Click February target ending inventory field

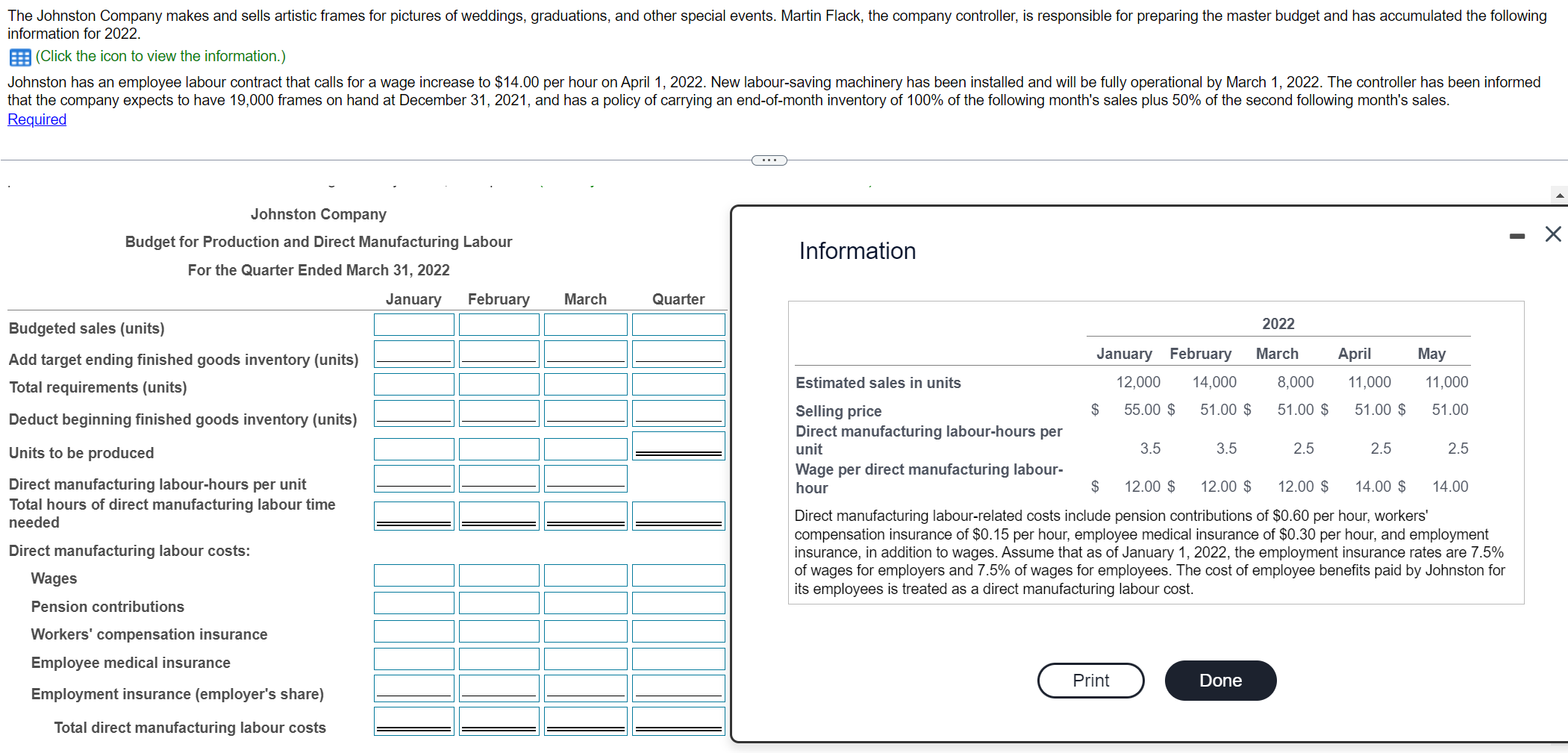click(x=499, y=354)
